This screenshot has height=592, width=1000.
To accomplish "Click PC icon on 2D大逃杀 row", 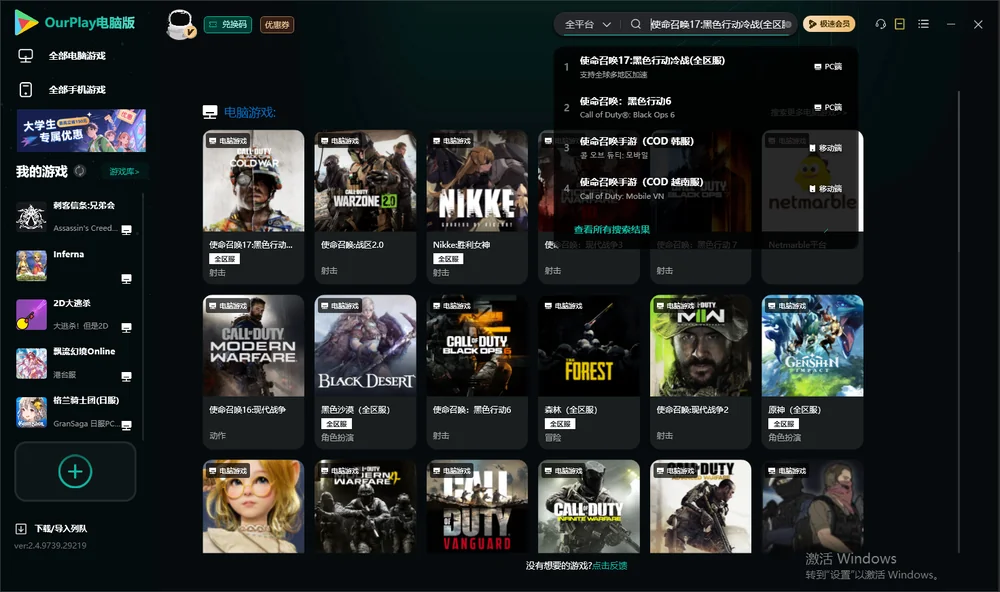I will pyautogui.click(x=126, y=327).
